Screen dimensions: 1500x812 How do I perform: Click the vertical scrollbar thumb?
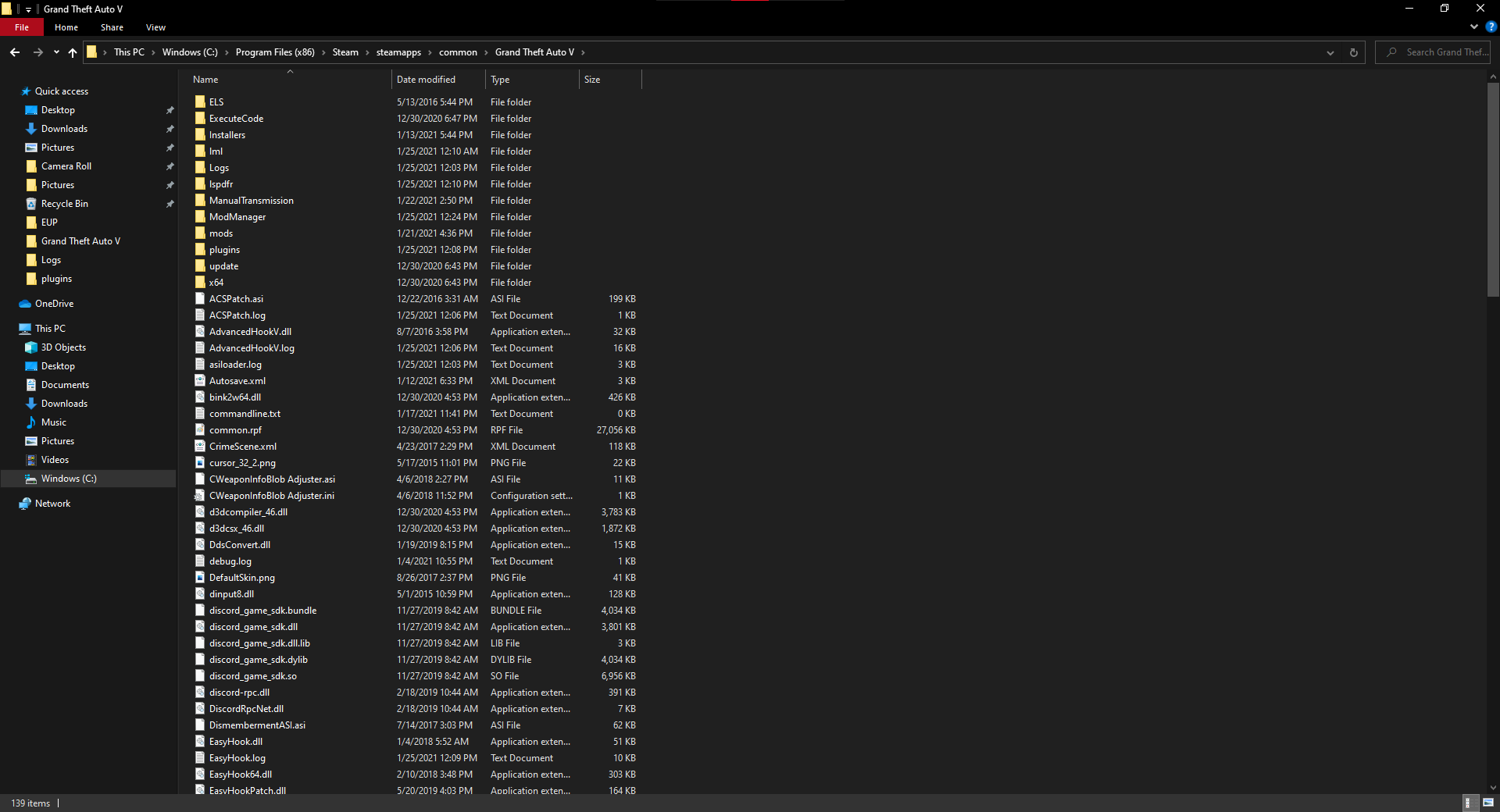pyautogui.click(x=1493, y=190)
